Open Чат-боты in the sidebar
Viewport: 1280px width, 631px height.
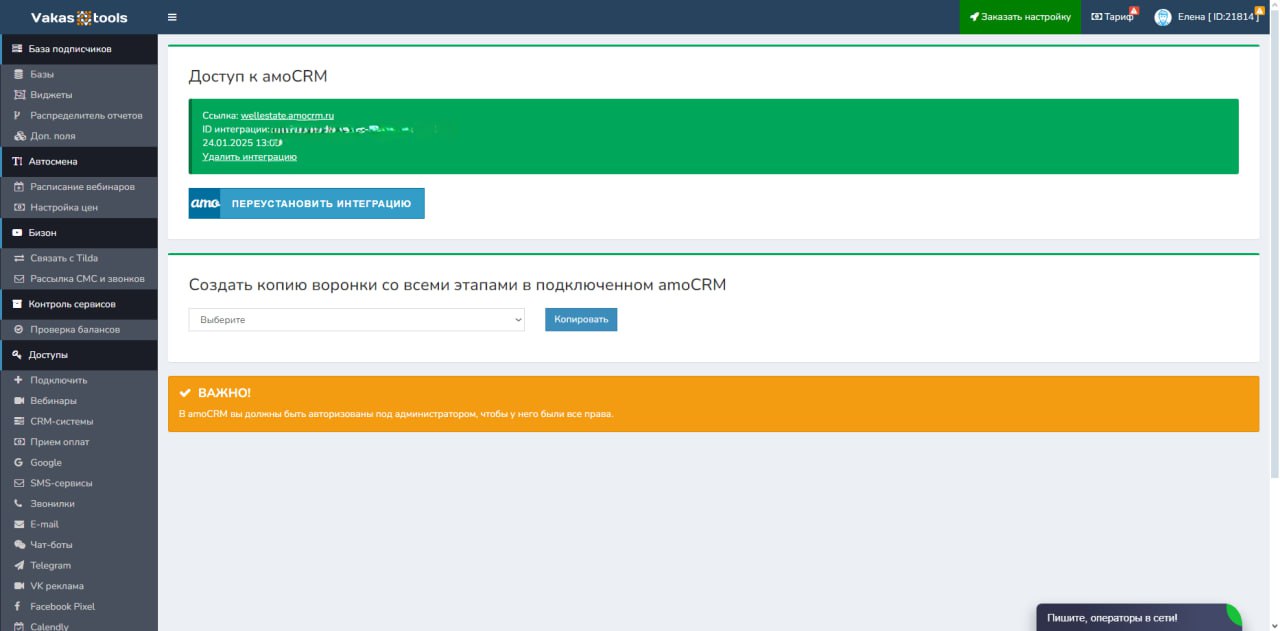51,545
